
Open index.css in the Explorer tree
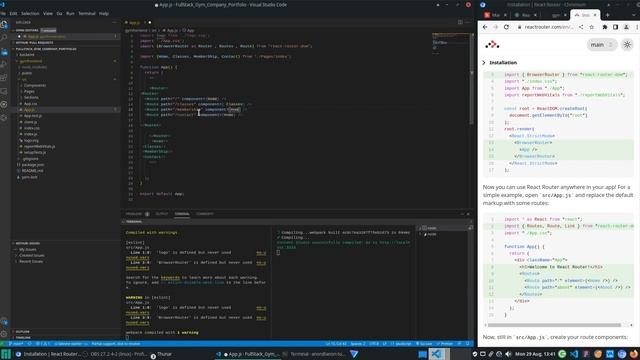click(x=31, y=128)
